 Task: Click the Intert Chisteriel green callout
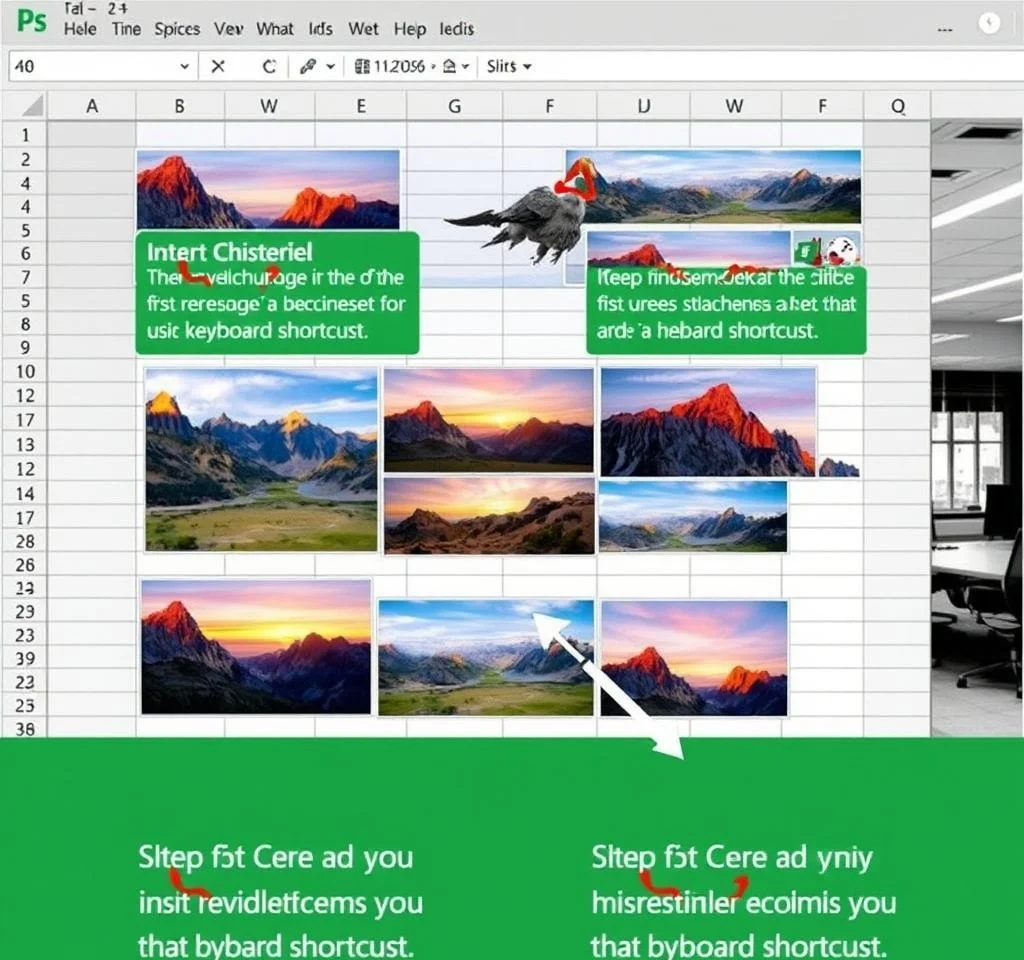click(x=276, y=292)
